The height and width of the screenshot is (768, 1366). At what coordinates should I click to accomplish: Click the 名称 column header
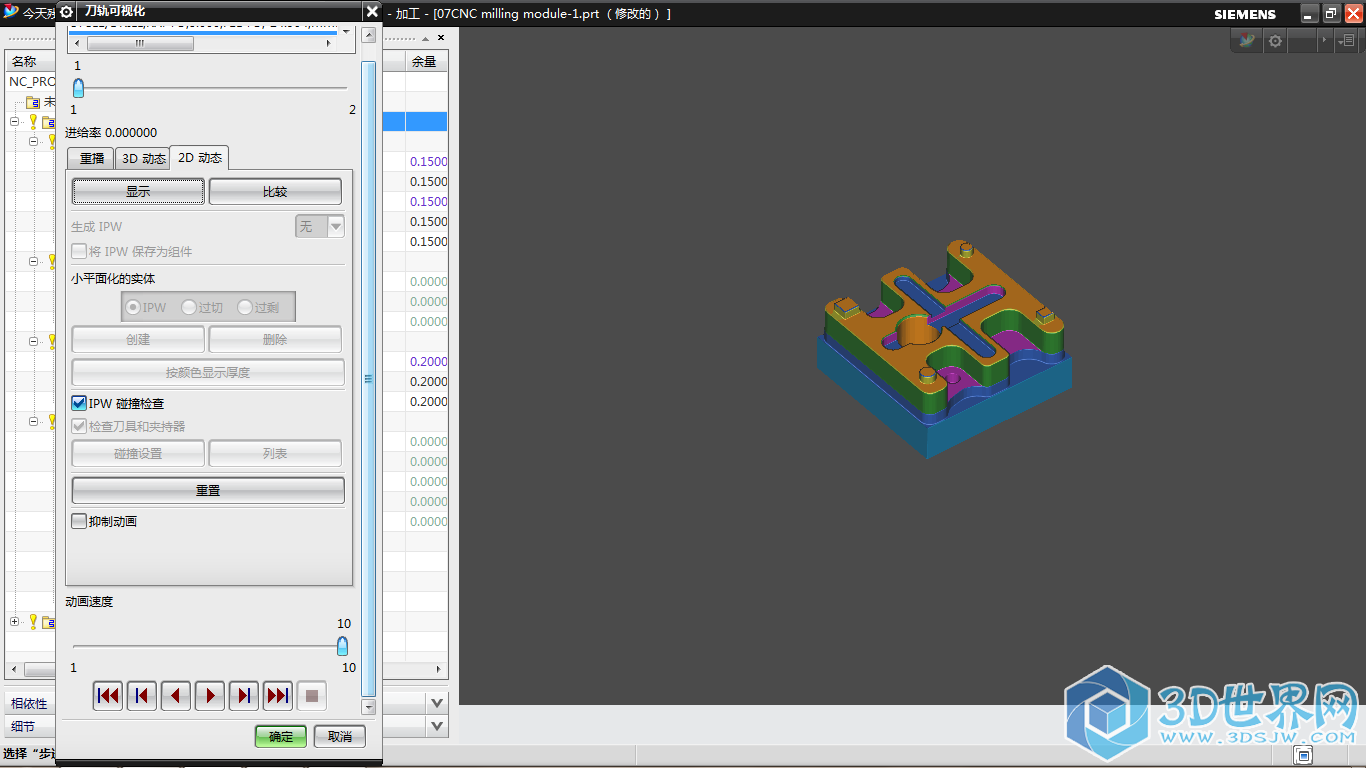(x=23, y=61)
